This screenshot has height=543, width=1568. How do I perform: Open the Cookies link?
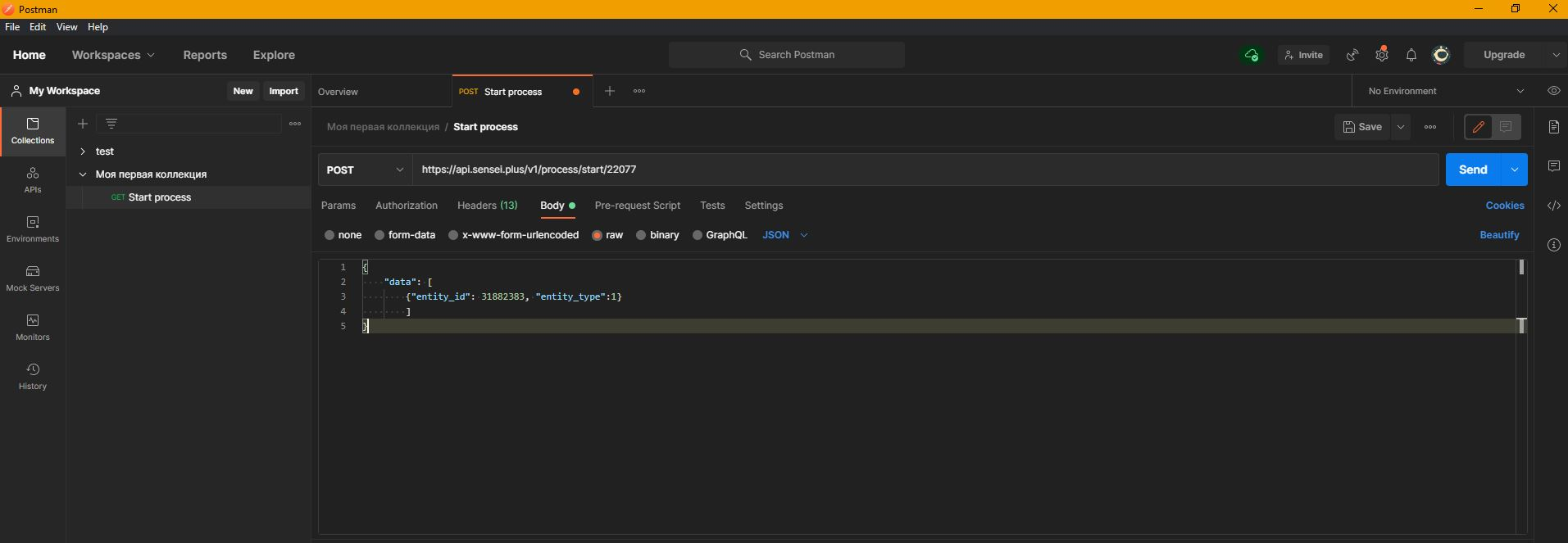1505,206
